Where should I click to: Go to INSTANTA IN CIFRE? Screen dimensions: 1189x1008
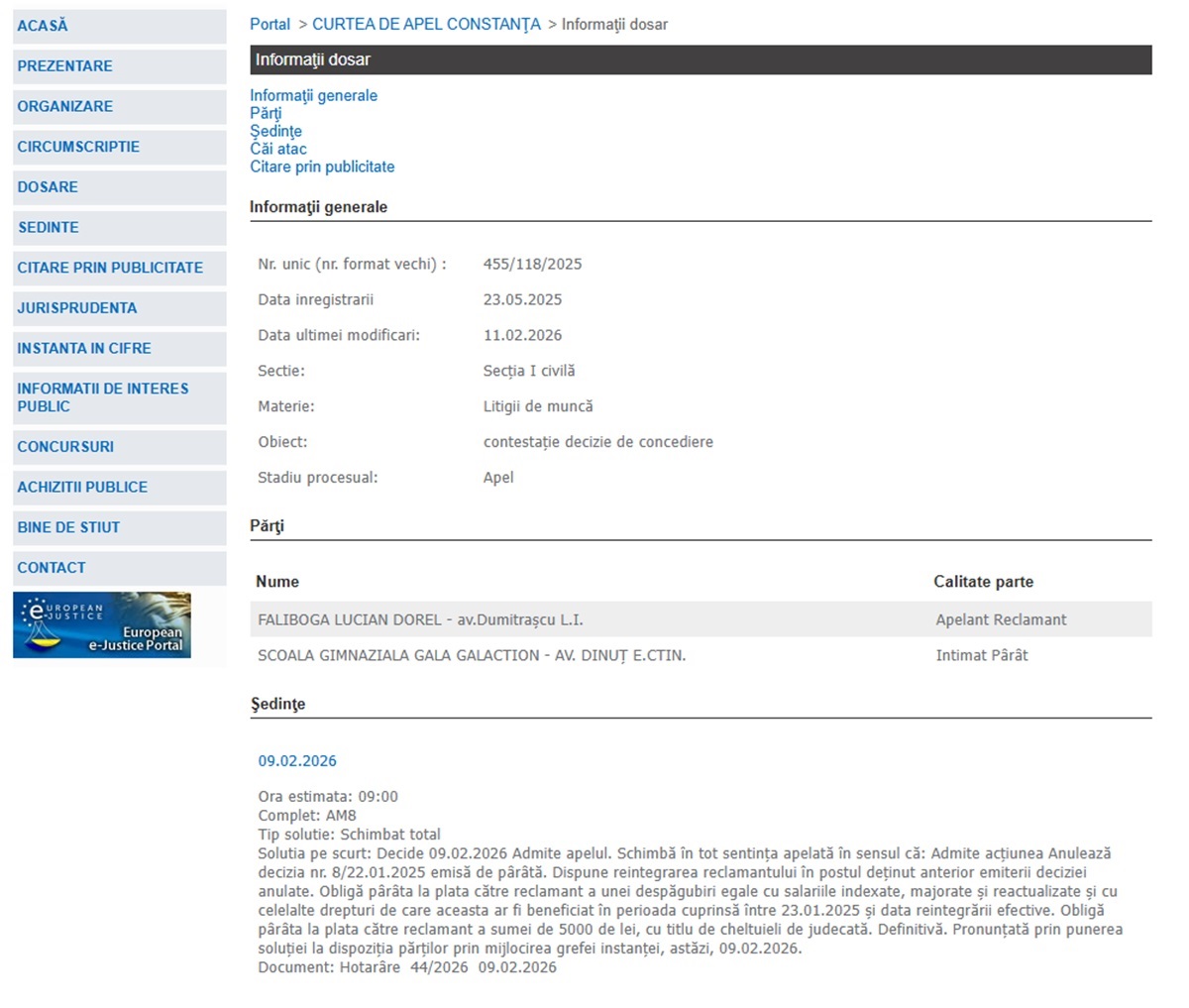(x=119, y=349)
